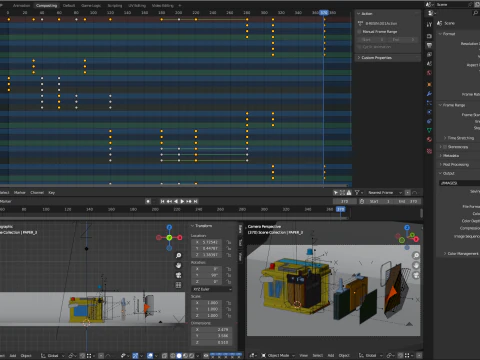Click the timeline vertical scrollbar

[421, 213]
